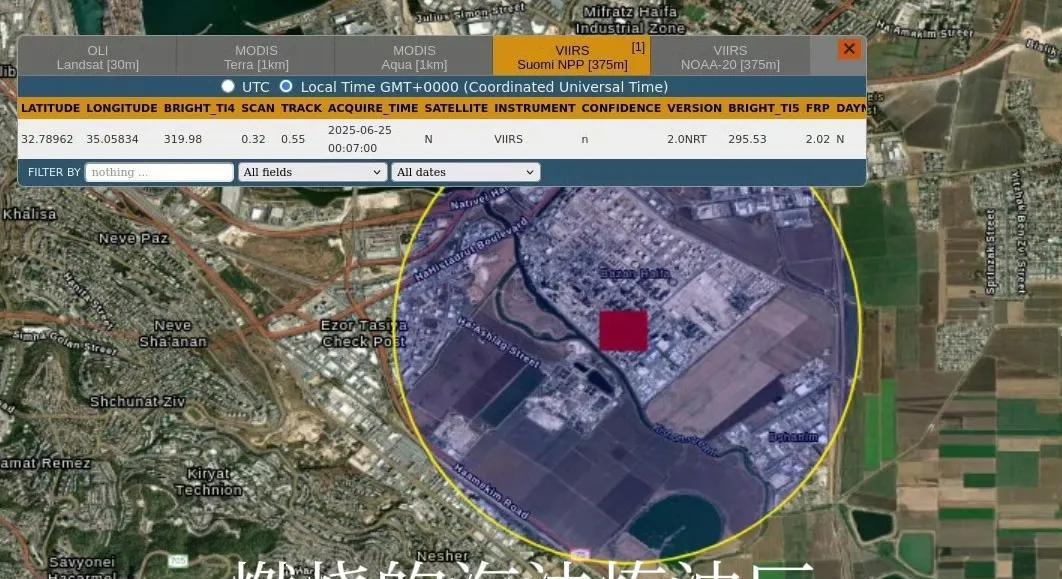Close the fire data popup panel
1062x579 pixels.
pyautogui.click(x=849, y=49)
